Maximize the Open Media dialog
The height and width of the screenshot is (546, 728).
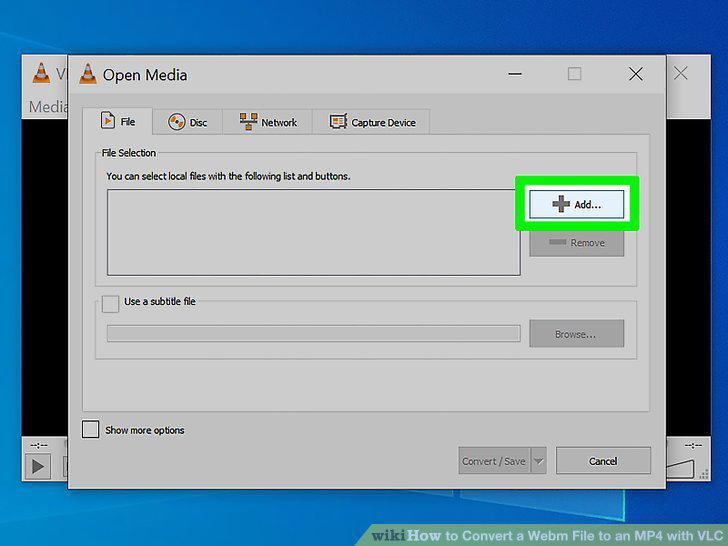[x=574, y=74]
